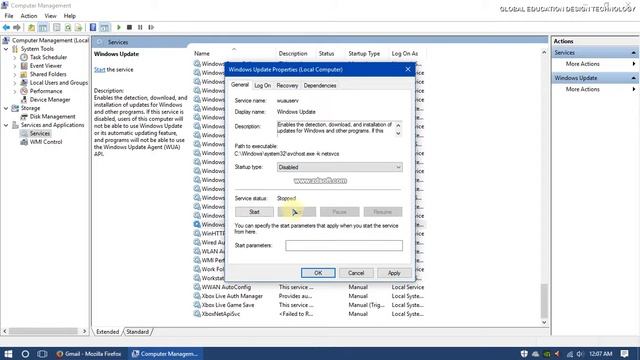Click the Refresh toolbar icon

point(68,27)
